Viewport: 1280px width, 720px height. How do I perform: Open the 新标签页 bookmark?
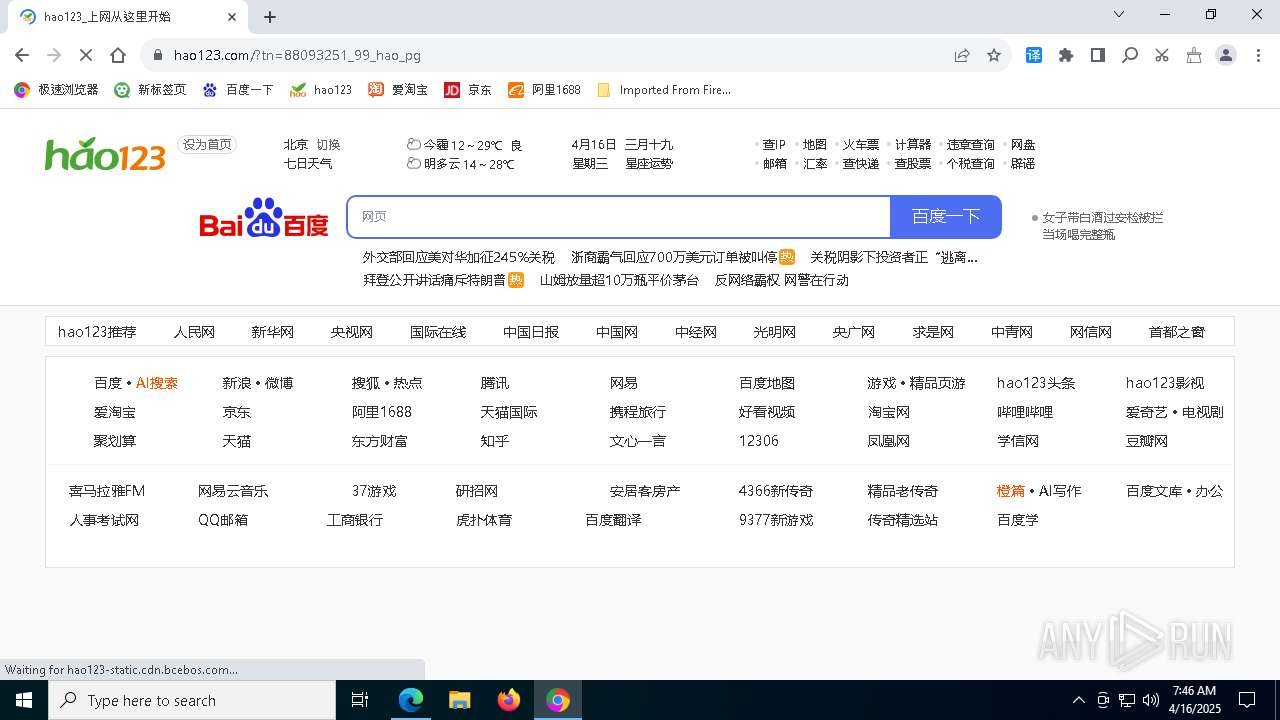coord(150,90)
